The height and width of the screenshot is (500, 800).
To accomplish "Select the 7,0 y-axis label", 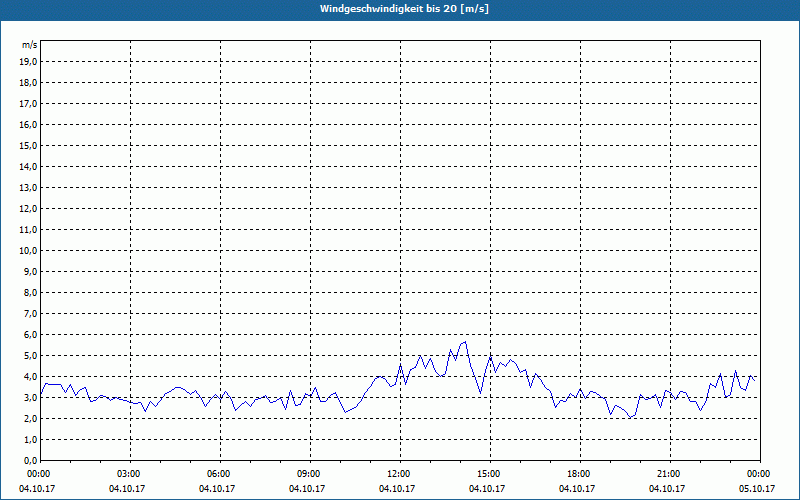I will pos(30,313).
